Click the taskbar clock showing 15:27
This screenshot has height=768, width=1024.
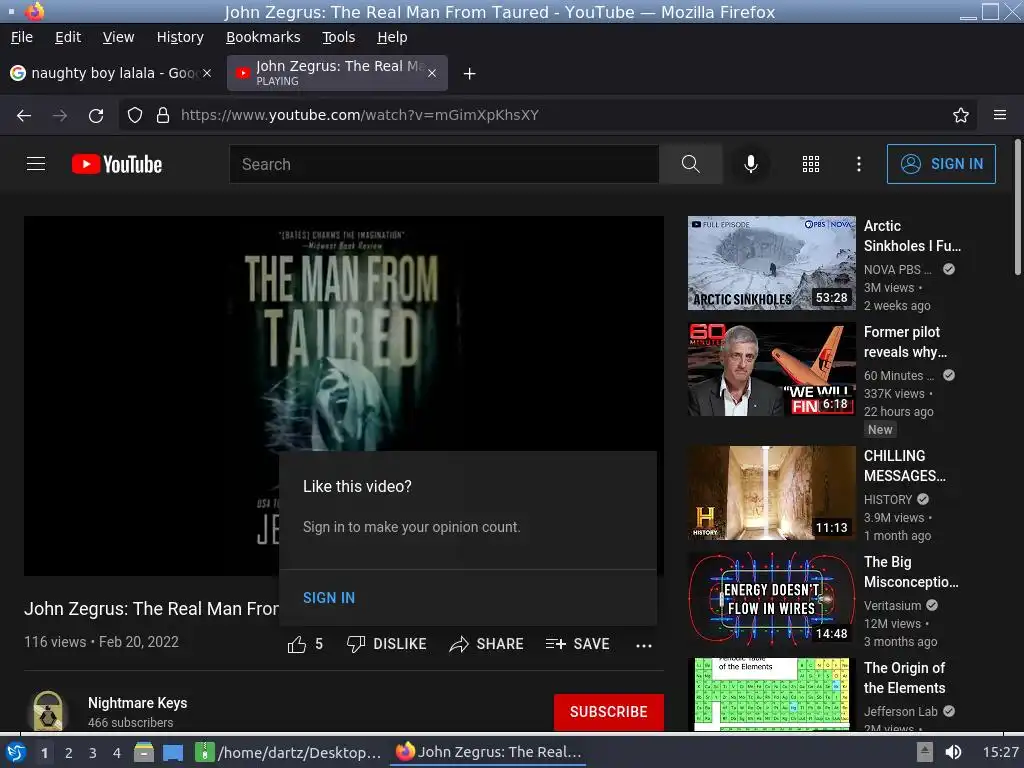point(1000,752)
